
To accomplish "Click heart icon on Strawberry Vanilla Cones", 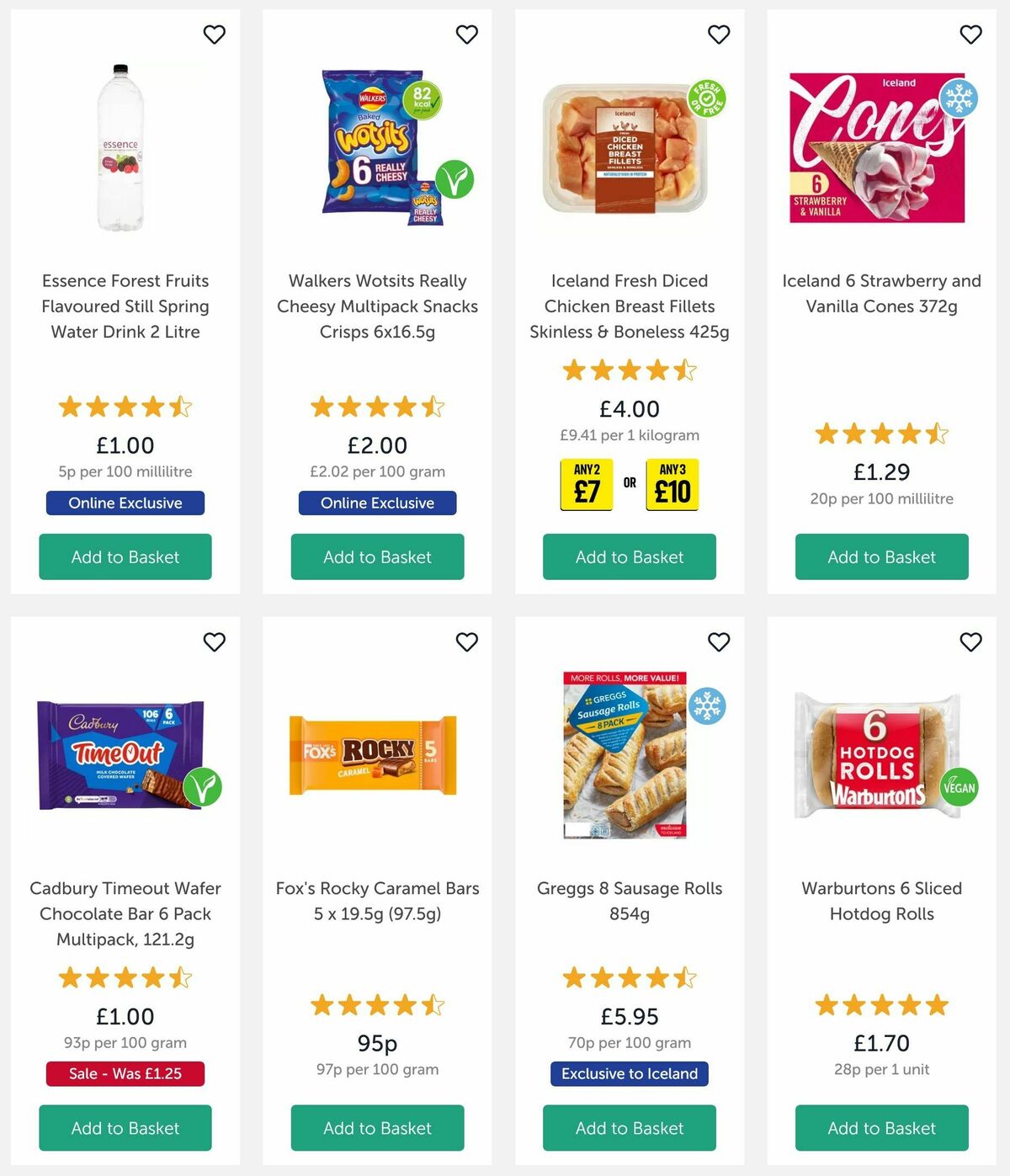I will (x=970, y=35).
